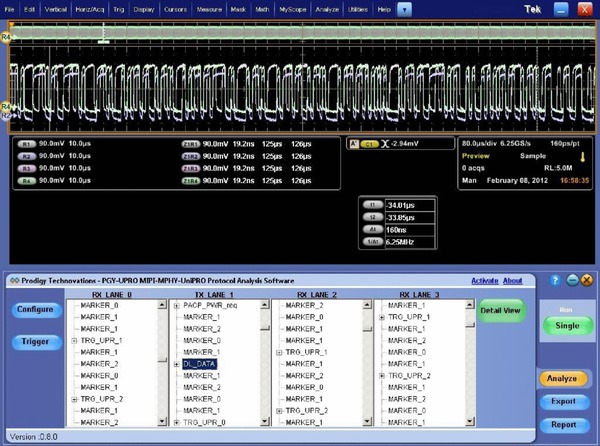This screenshot has height=446, width=600.
Task: Click the R4 reference channel badge
Action: 26,181
